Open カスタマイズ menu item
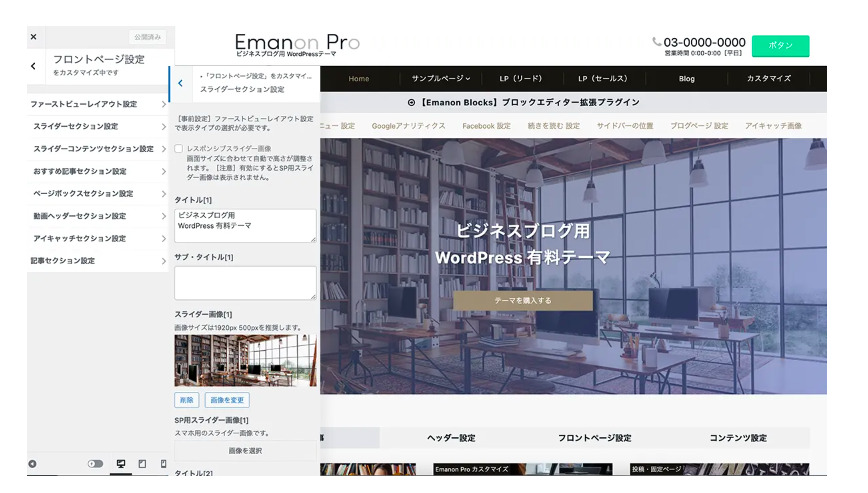 click(768, 79)
